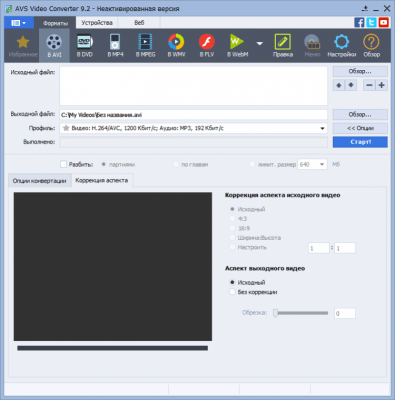This screenshot has height=400, width=395.
Task: Click the output file path field
Action: pos(193,115)
